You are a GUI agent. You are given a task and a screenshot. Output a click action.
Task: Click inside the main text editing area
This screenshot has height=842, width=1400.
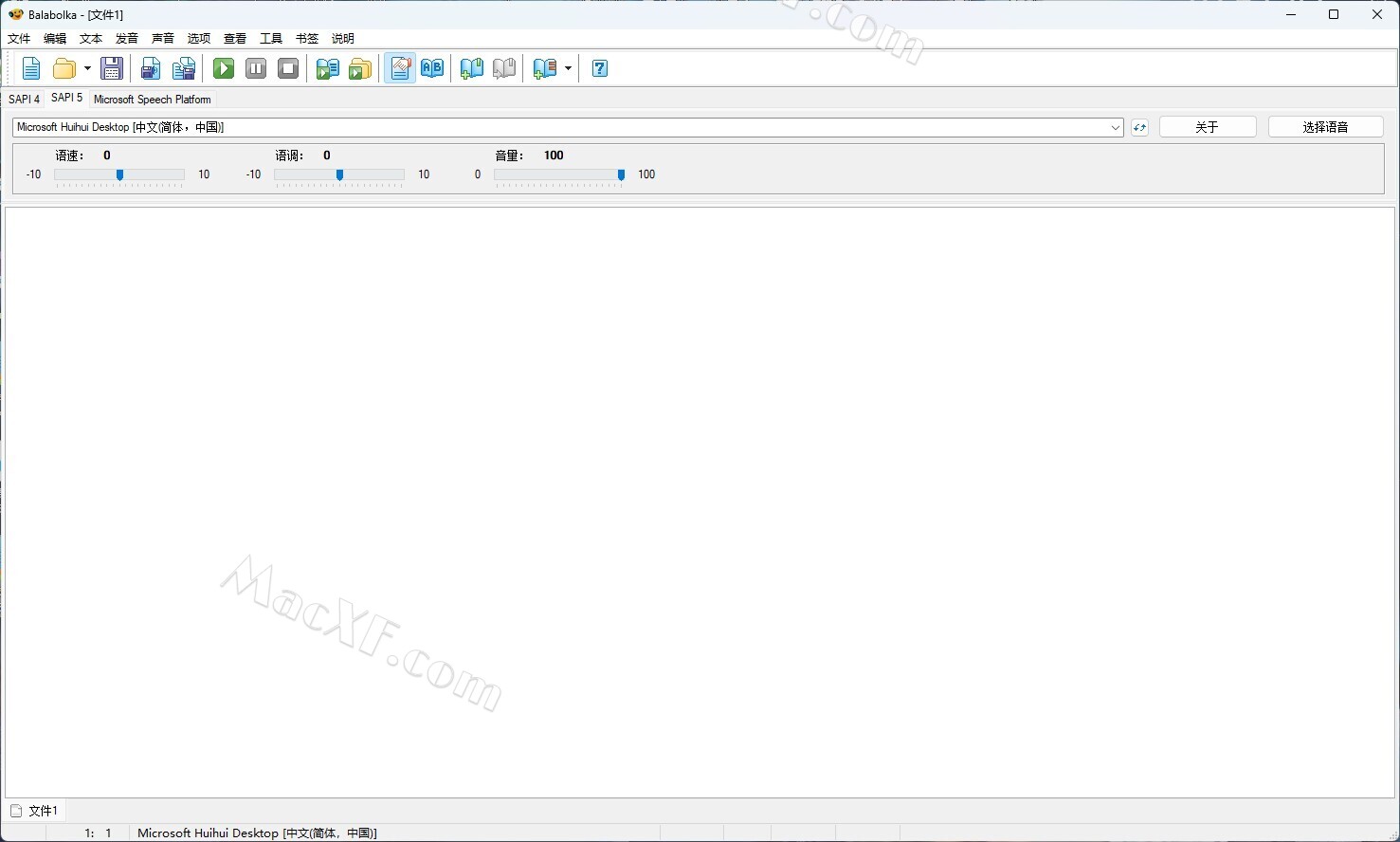click(x=700, y=503)
